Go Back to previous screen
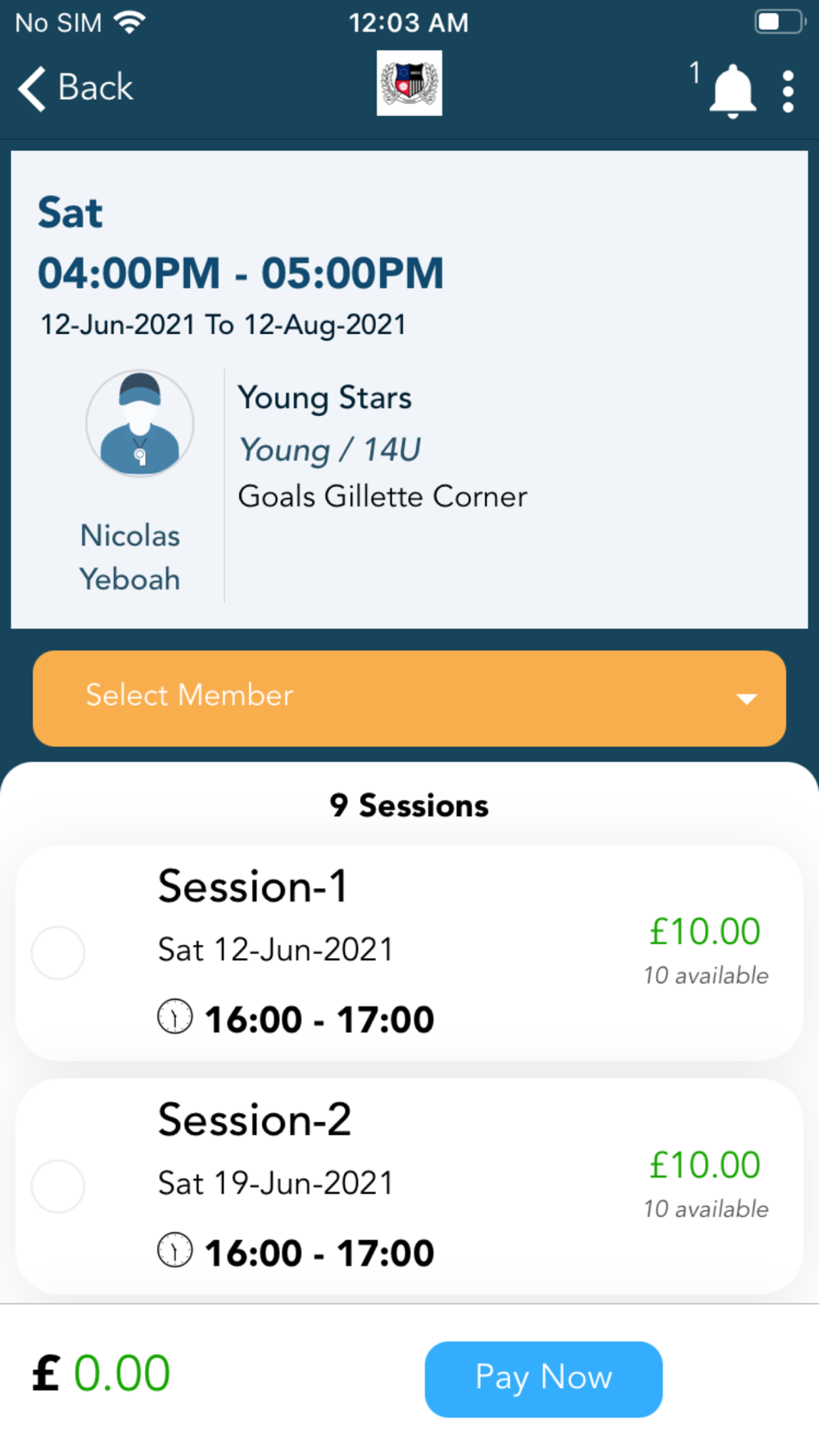The image size is (819, 1456). tap(75, 88)
